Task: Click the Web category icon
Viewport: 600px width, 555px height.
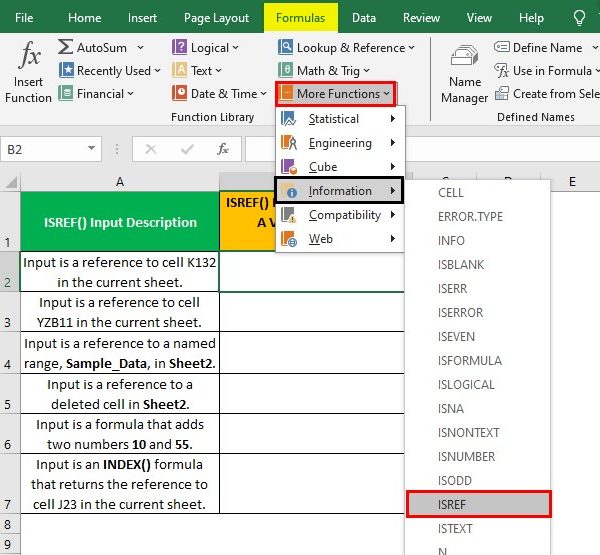Action: [289, 239]
